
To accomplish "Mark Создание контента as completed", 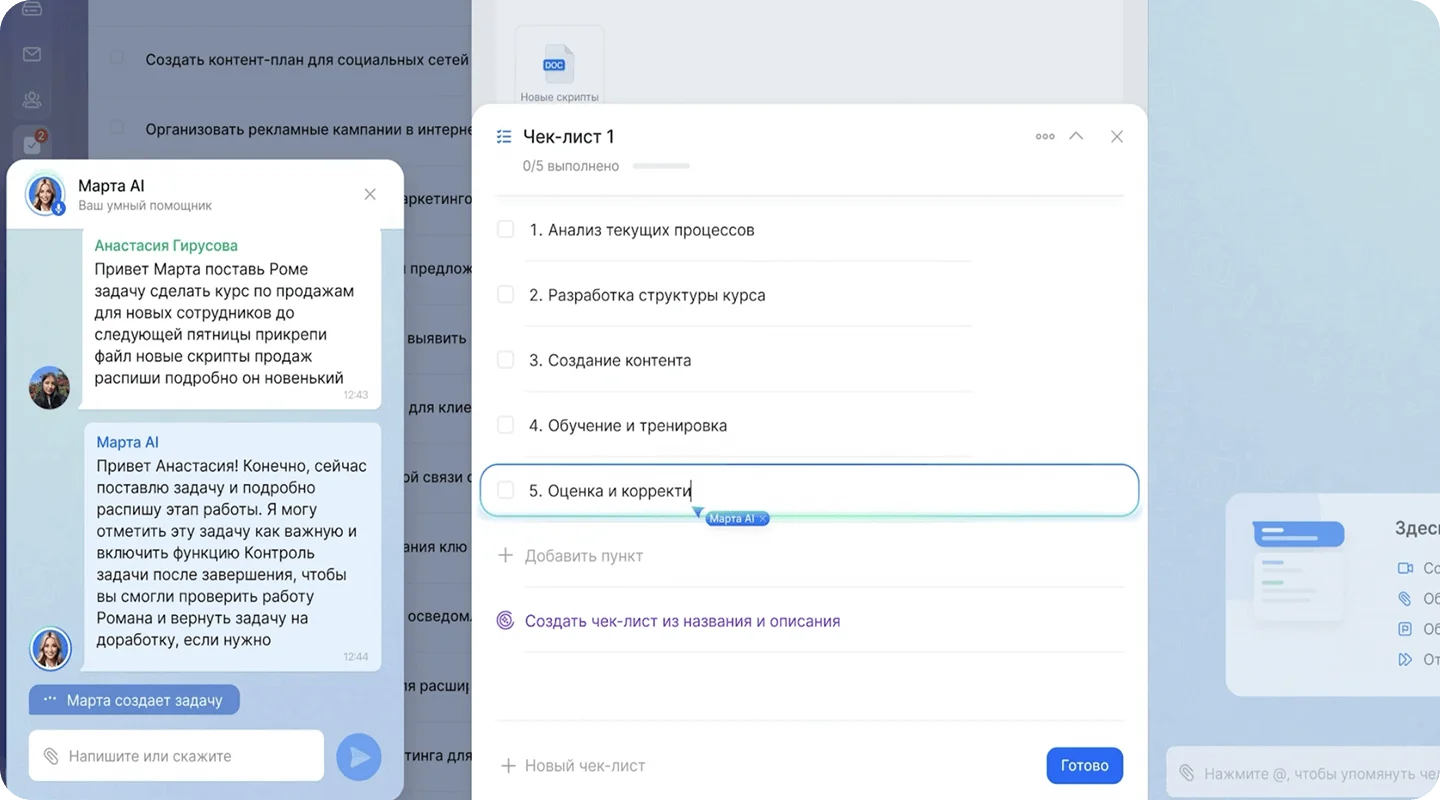I will (x=506, y=360).
